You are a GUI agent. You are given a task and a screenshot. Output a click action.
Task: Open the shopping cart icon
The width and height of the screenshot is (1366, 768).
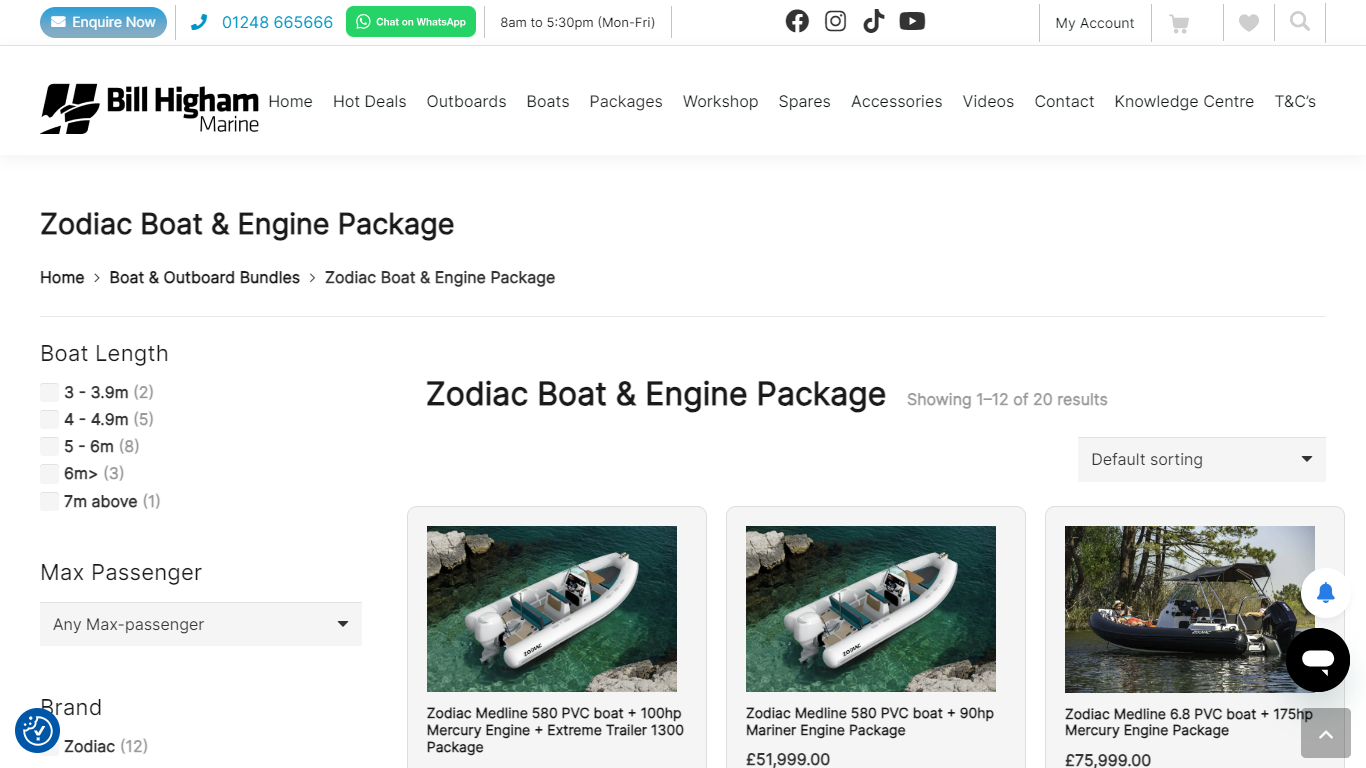[x=1180, y=23]
